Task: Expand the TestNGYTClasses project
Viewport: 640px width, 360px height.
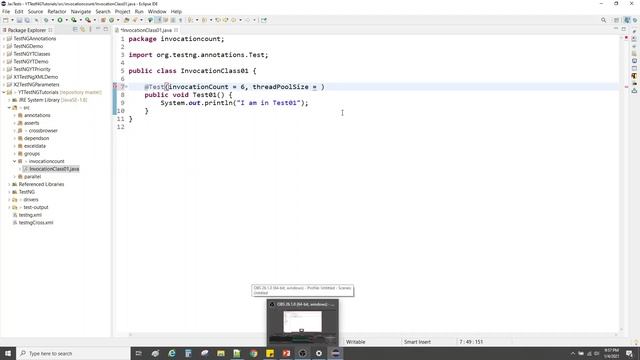Action: [4, 54]
